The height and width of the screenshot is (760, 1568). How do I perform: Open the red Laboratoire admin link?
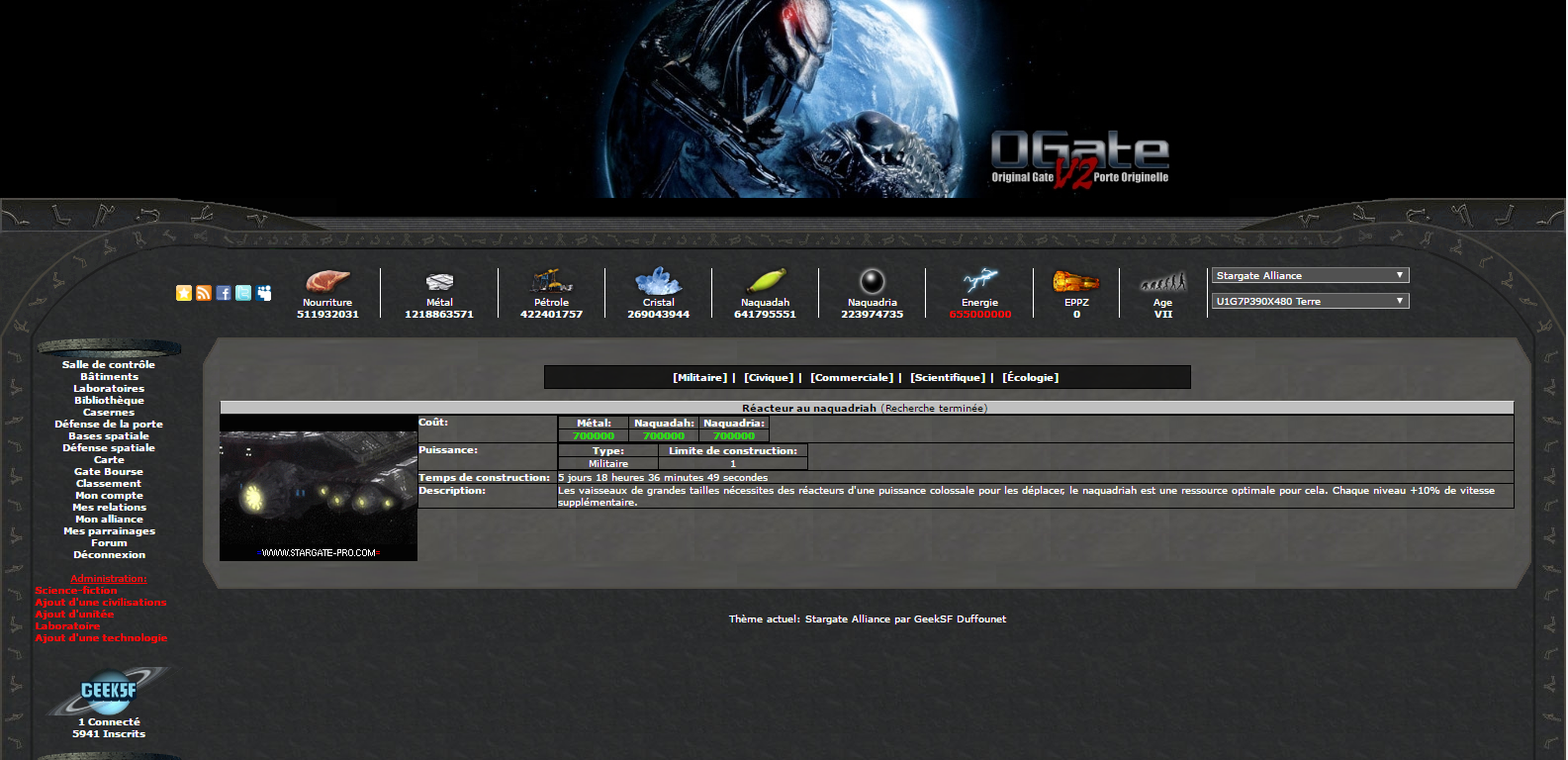click(x=67, y=626)
